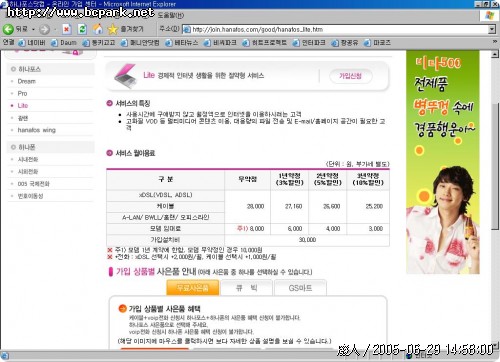Click the Home house icon
500x362 pixels.
[x=98, y=29]
